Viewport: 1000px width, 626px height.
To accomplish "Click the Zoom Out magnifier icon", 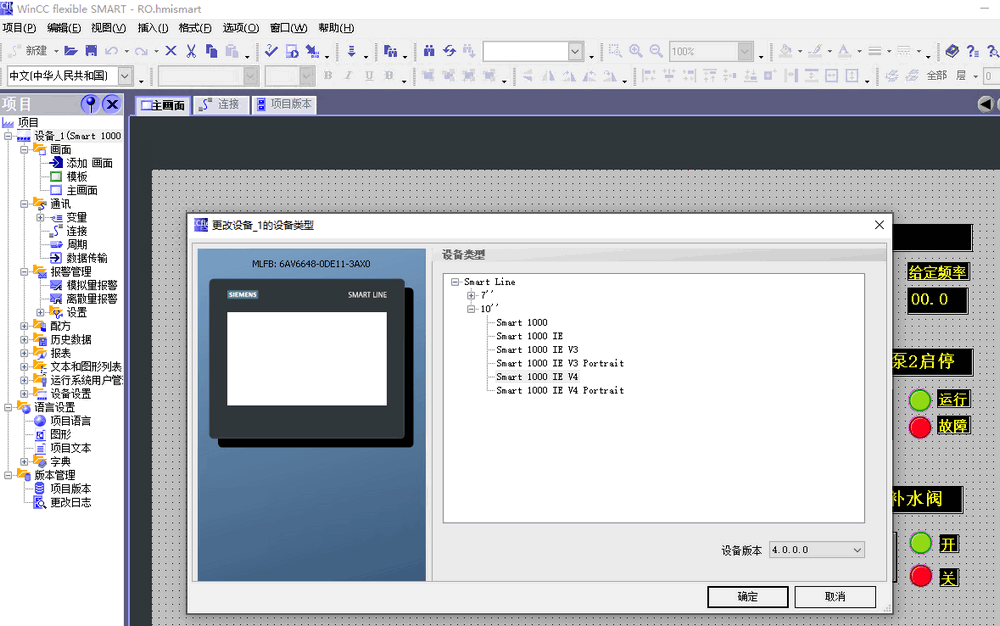I will coord(656,51).
